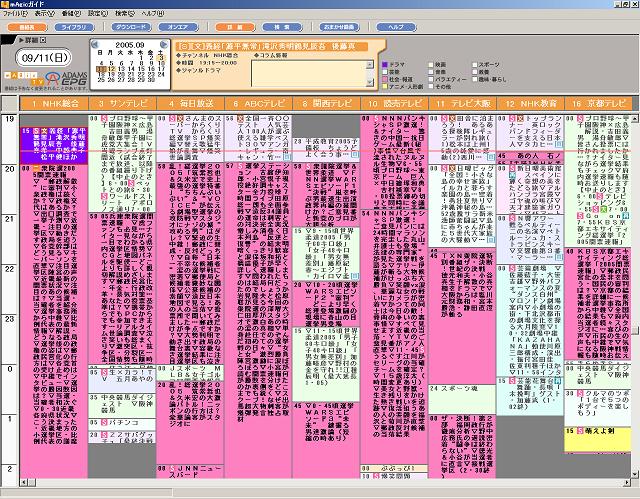This screenshot has width=640, height=499.
Task: Click the ADAMS EPG logo
Action: coord(66,79)
